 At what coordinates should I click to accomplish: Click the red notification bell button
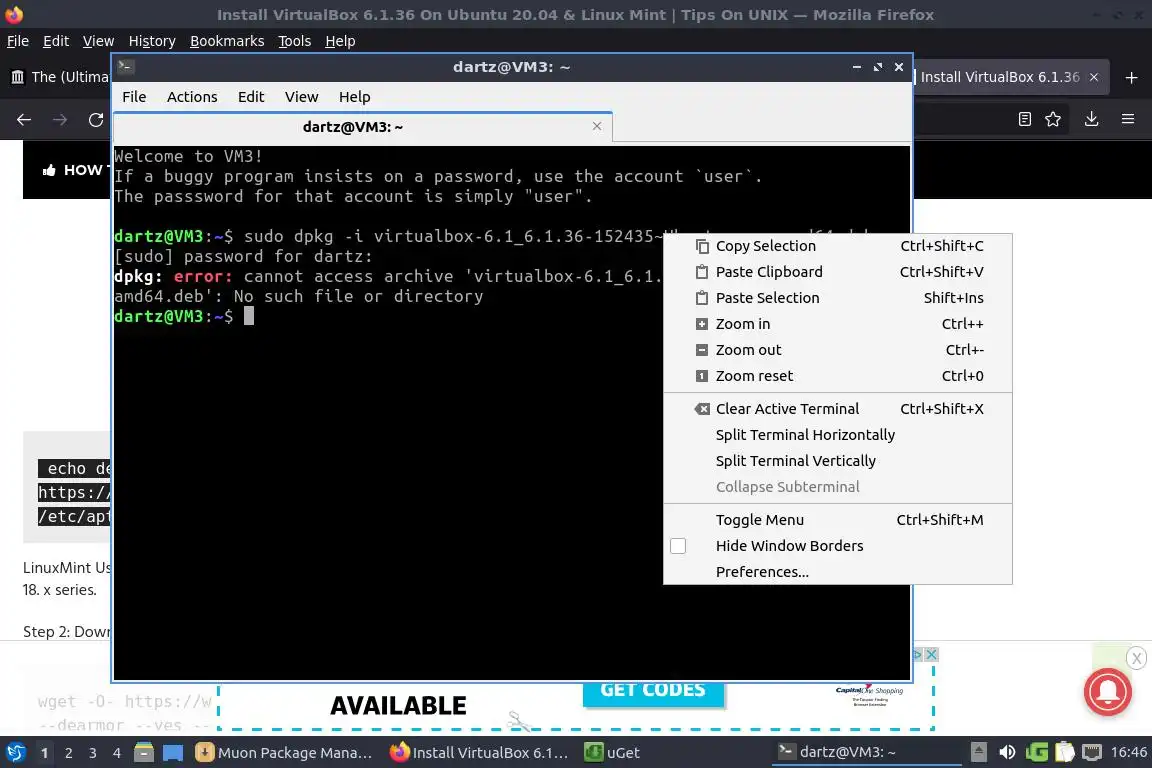(1107, 692)
